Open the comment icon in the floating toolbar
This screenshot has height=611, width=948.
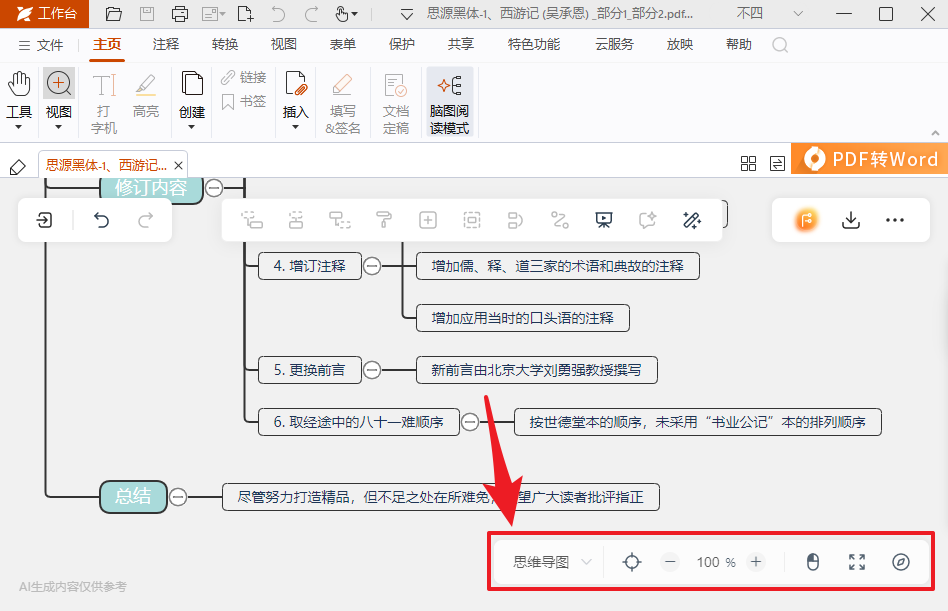pos(646,219)
